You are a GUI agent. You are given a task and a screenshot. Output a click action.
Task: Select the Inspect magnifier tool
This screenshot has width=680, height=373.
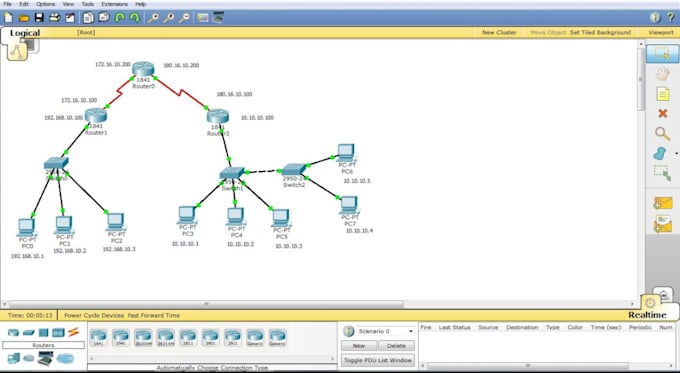click(662, 133)
